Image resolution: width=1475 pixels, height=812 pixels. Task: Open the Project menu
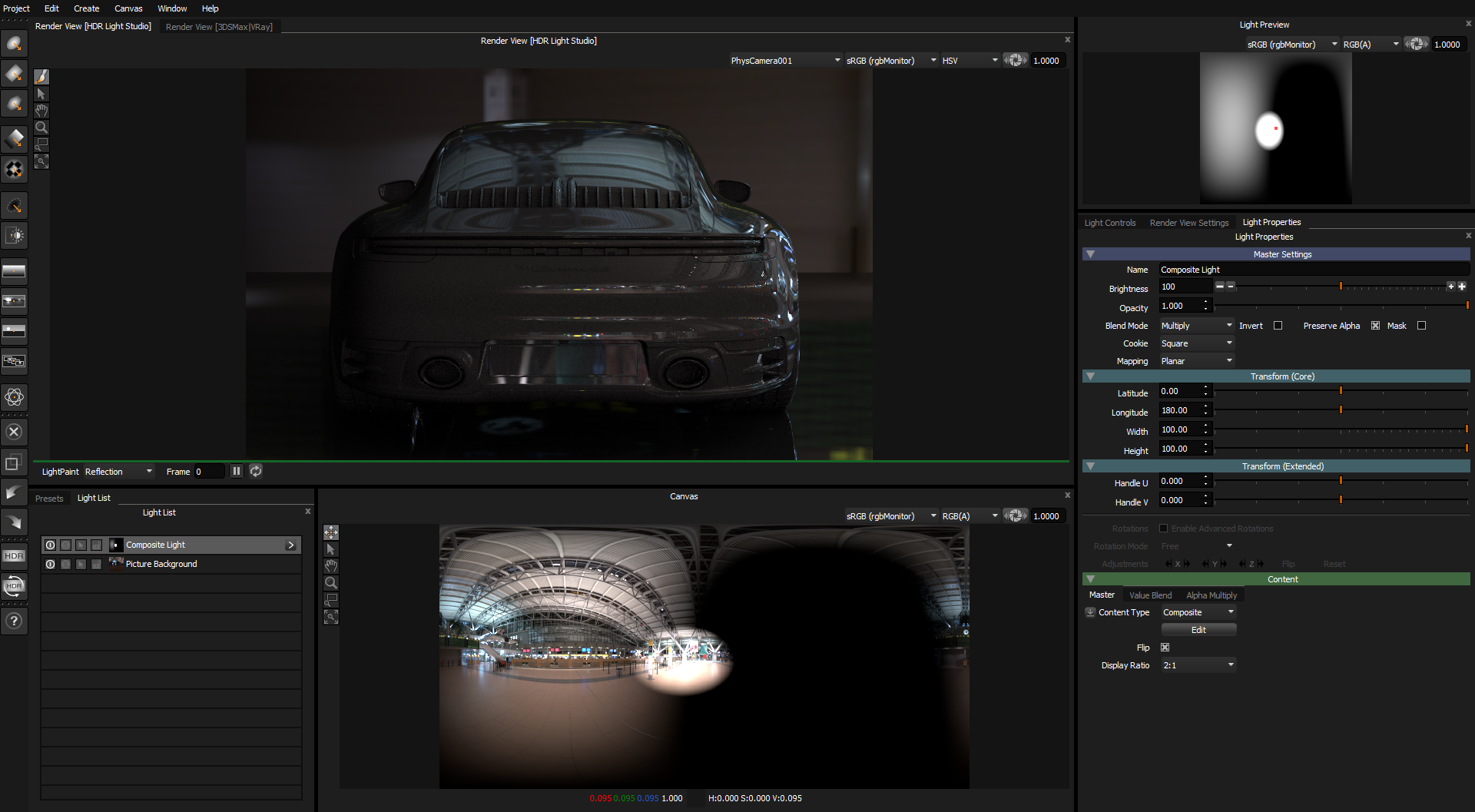click(x=16, y=8)
